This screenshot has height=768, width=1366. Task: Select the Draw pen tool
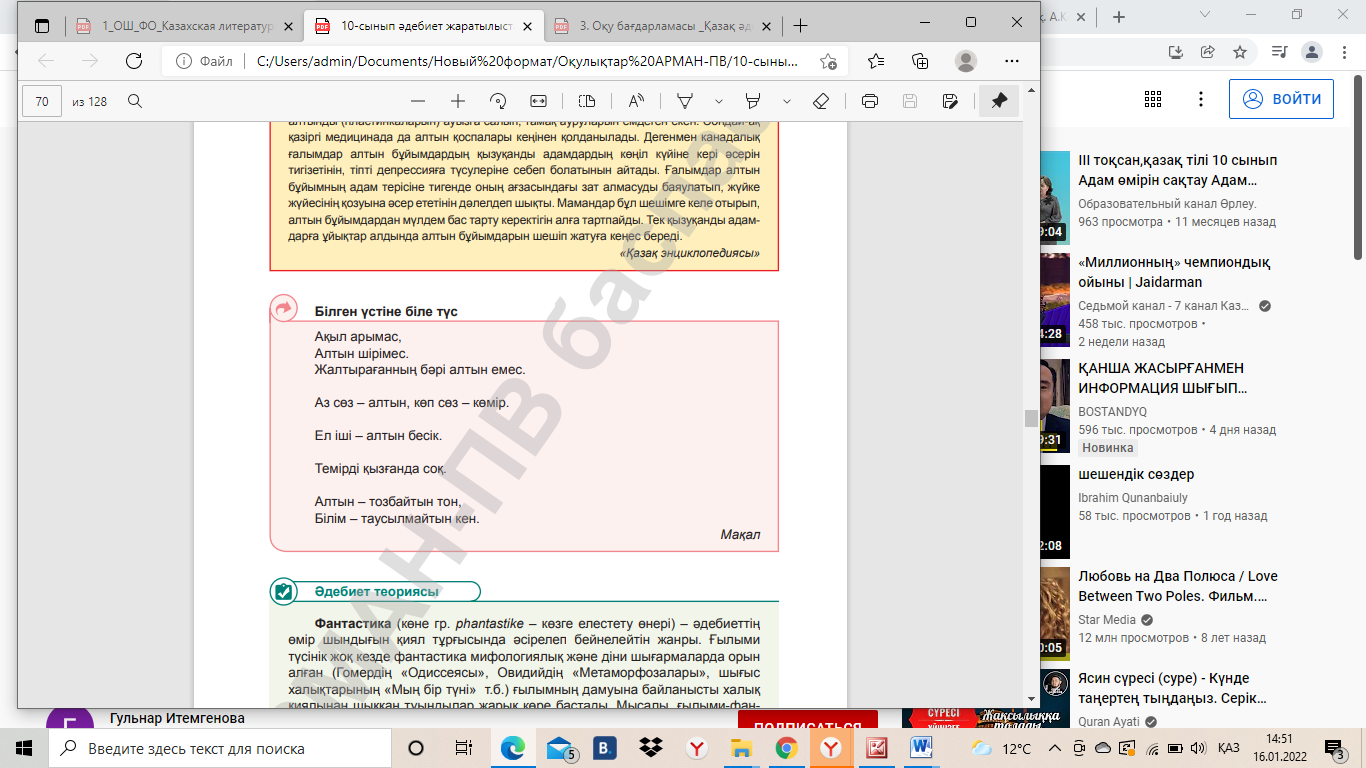(685, 101)
